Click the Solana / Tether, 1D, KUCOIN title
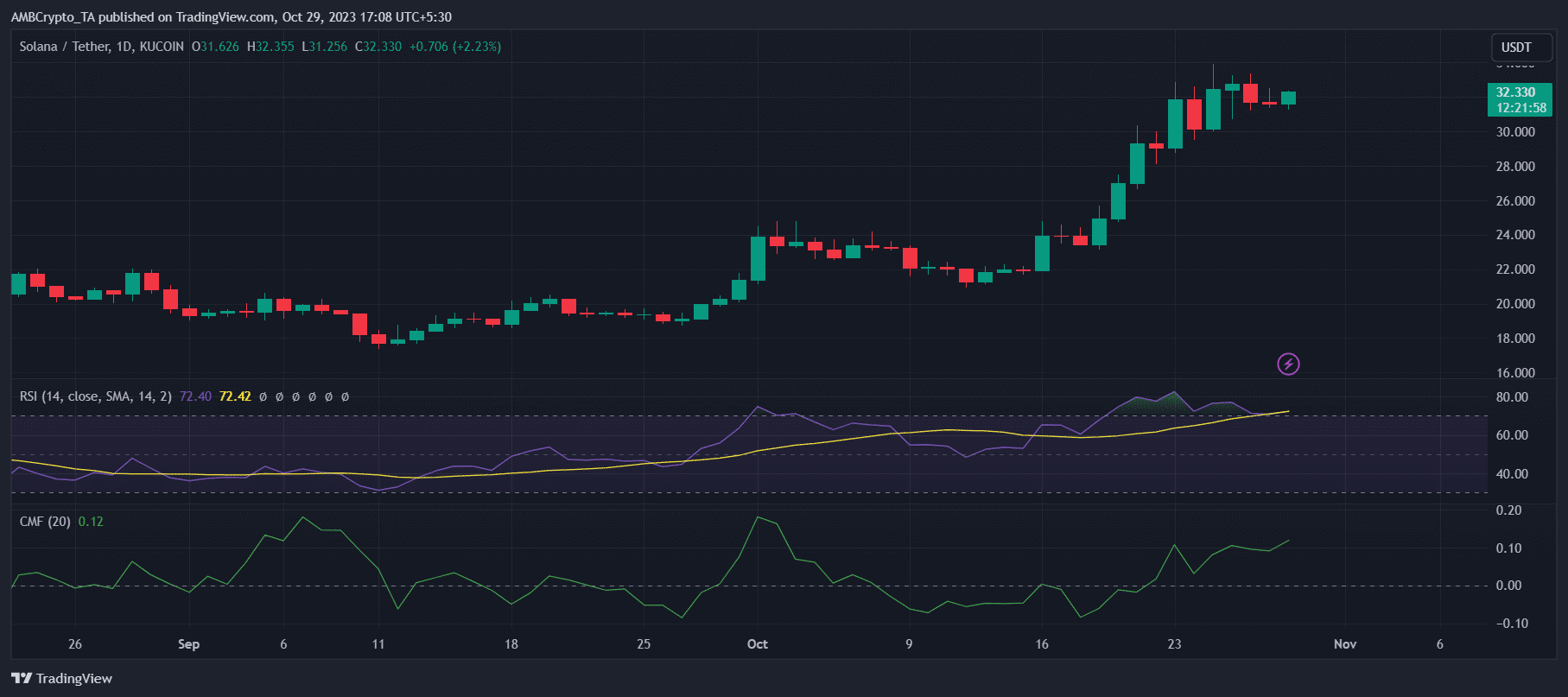Viewport: 1568px width, 697px height. 102,47
